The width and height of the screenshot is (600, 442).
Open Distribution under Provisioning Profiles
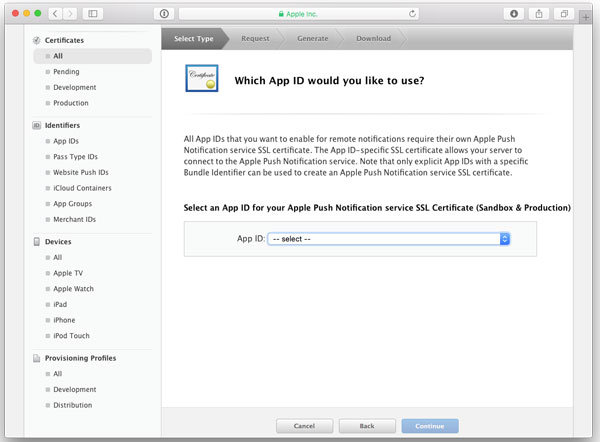pos(74,405)
